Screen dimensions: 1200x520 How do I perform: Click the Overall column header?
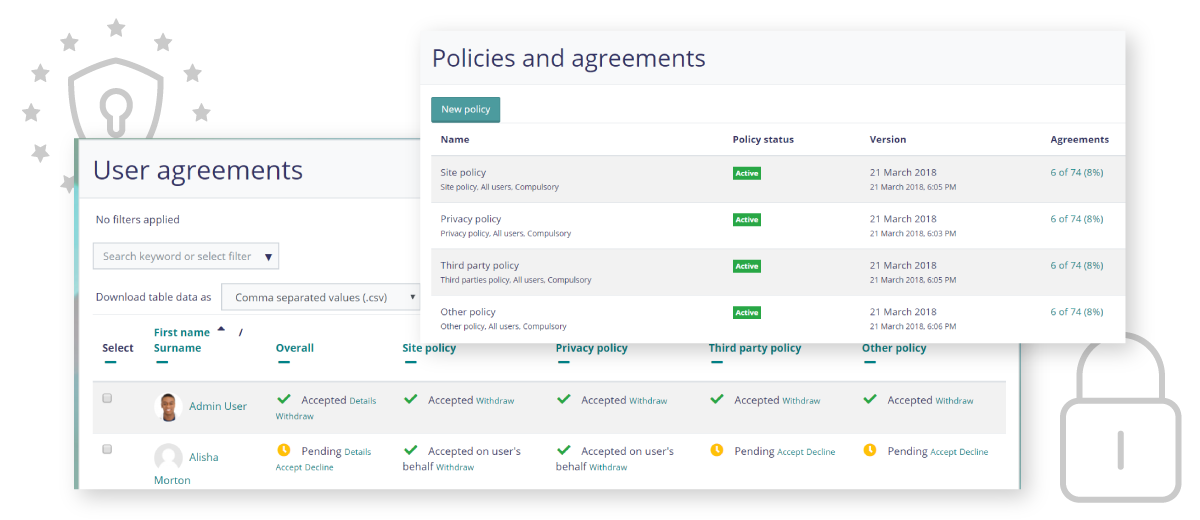point(295,348)
